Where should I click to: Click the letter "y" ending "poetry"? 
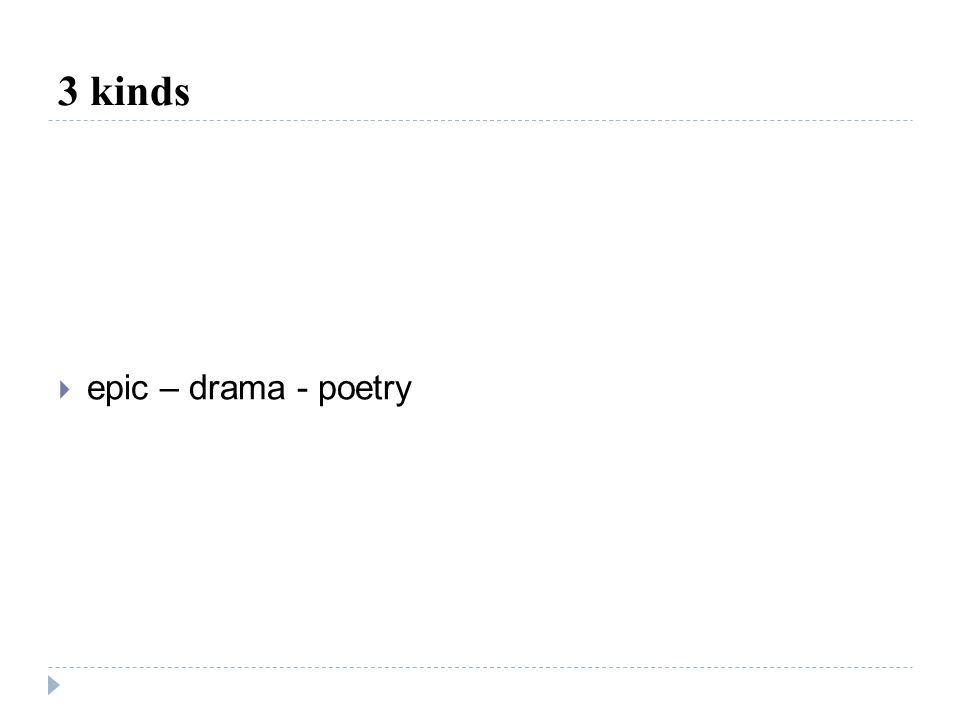(404, 394)
